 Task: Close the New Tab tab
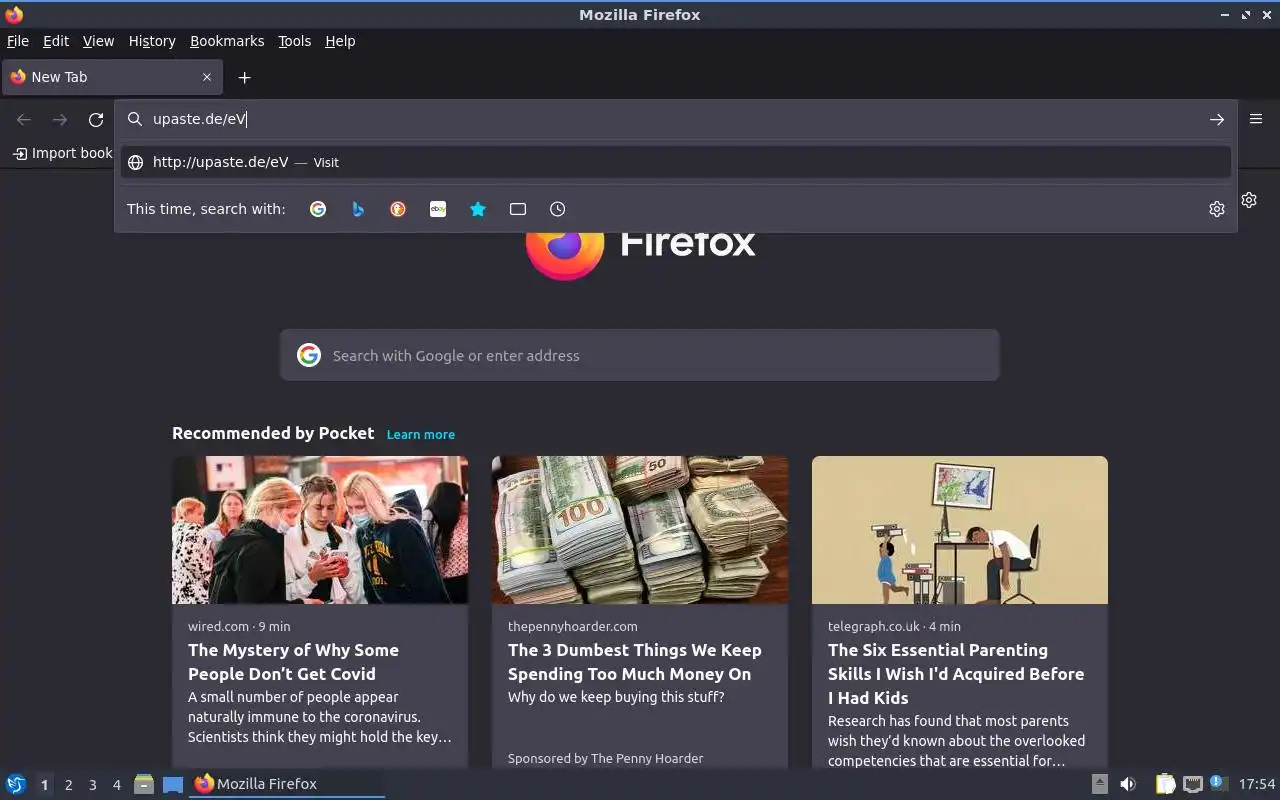tap(207, 77)
